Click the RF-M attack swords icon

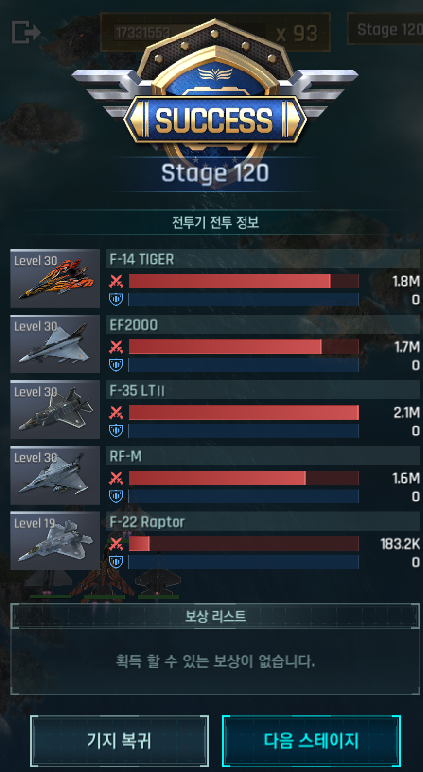[x=116, y=478]
